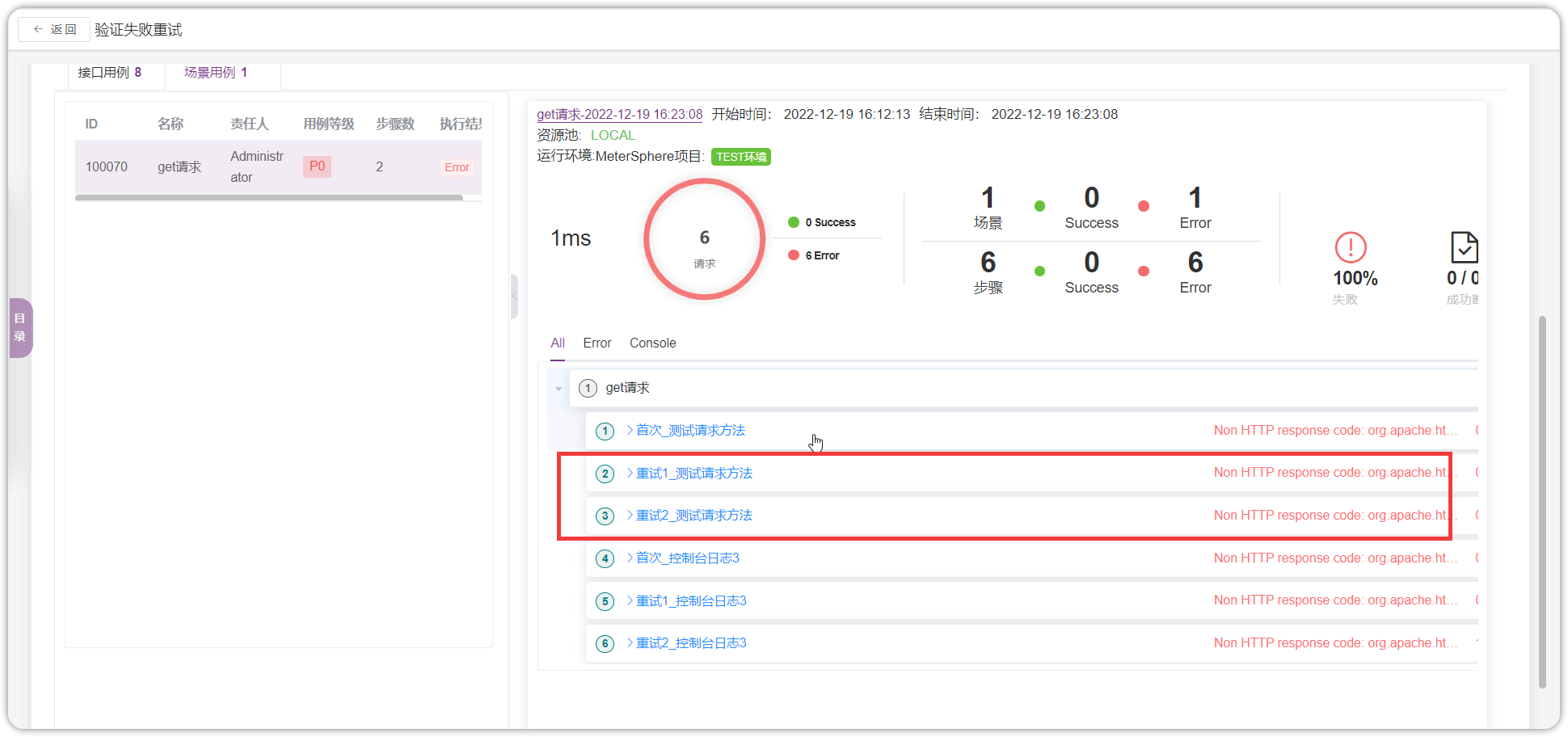
Task: Click the 用例等级 column header
Action: [x=329, y=124]
